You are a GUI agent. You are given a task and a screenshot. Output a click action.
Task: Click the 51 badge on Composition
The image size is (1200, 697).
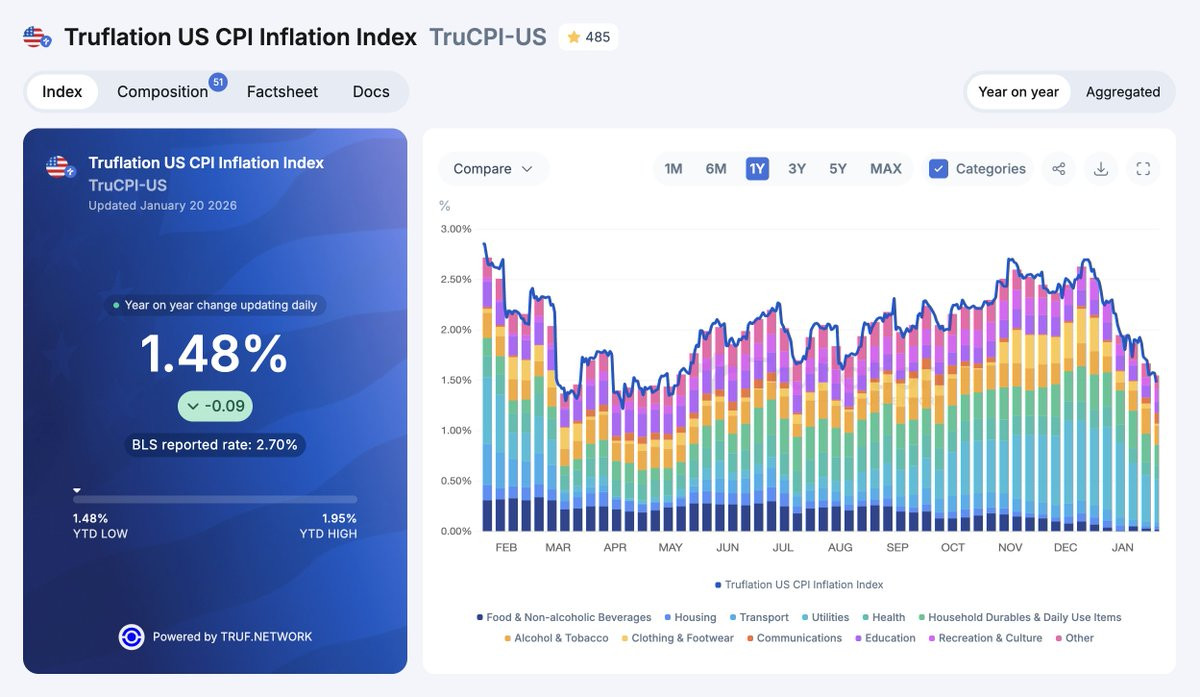click(x=218, y=82)
